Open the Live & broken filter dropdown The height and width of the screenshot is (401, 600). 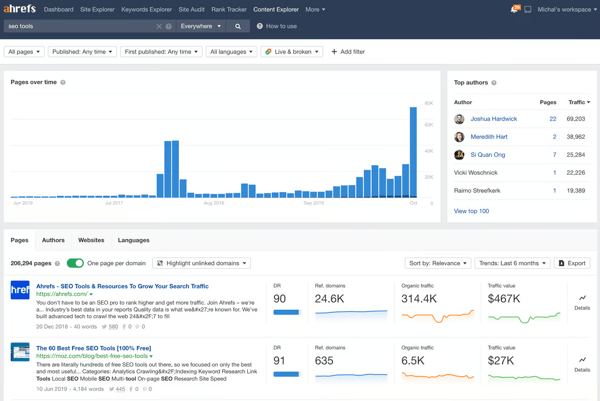tap(292, 52)
